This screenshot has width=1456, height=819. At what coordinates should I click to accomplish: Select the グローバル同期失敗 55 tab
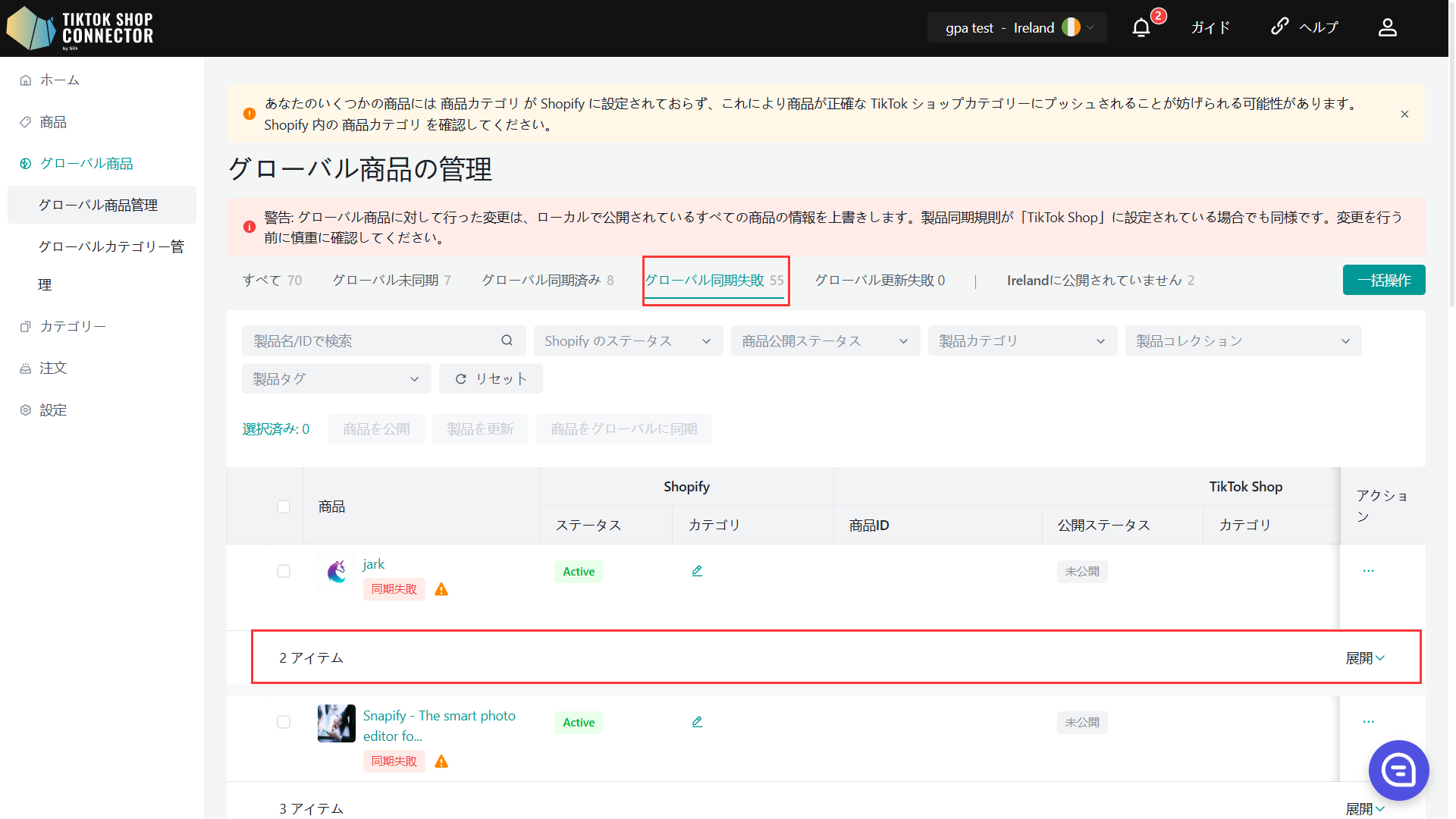point(714,281)
